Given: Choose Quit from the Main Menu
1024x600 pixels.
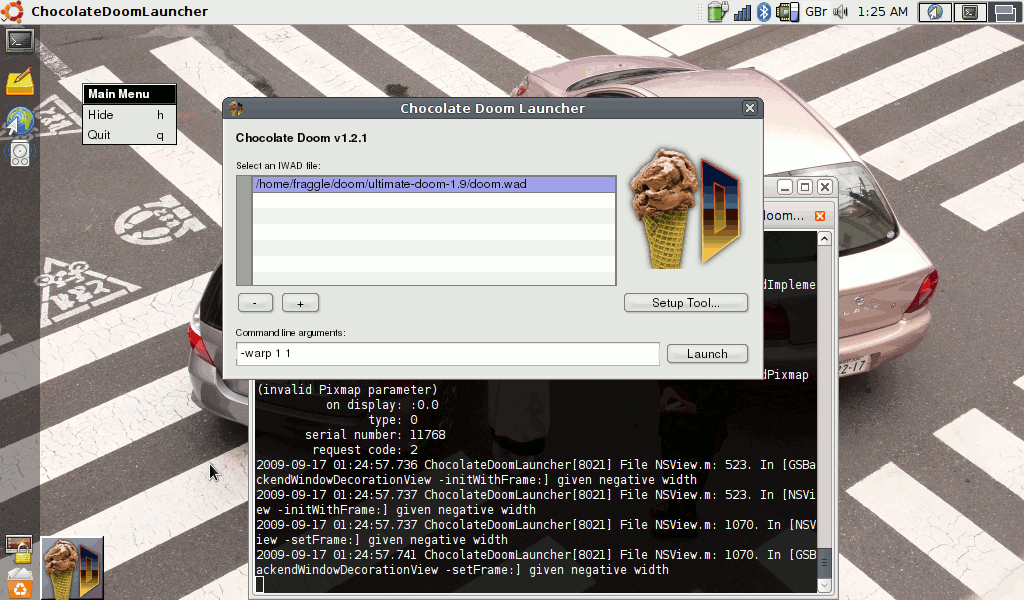Looking at the screenshot, I should tap(129, 134).
